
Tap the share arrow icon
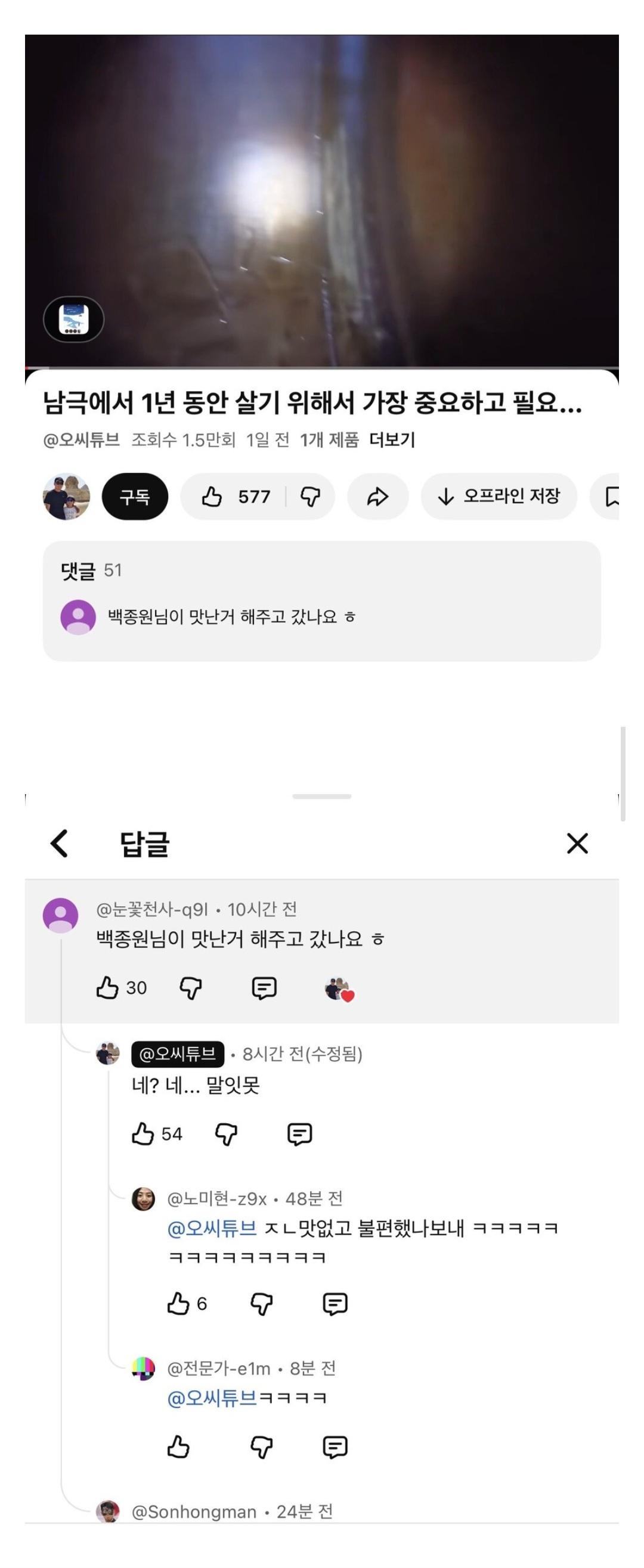click(377, 497)
